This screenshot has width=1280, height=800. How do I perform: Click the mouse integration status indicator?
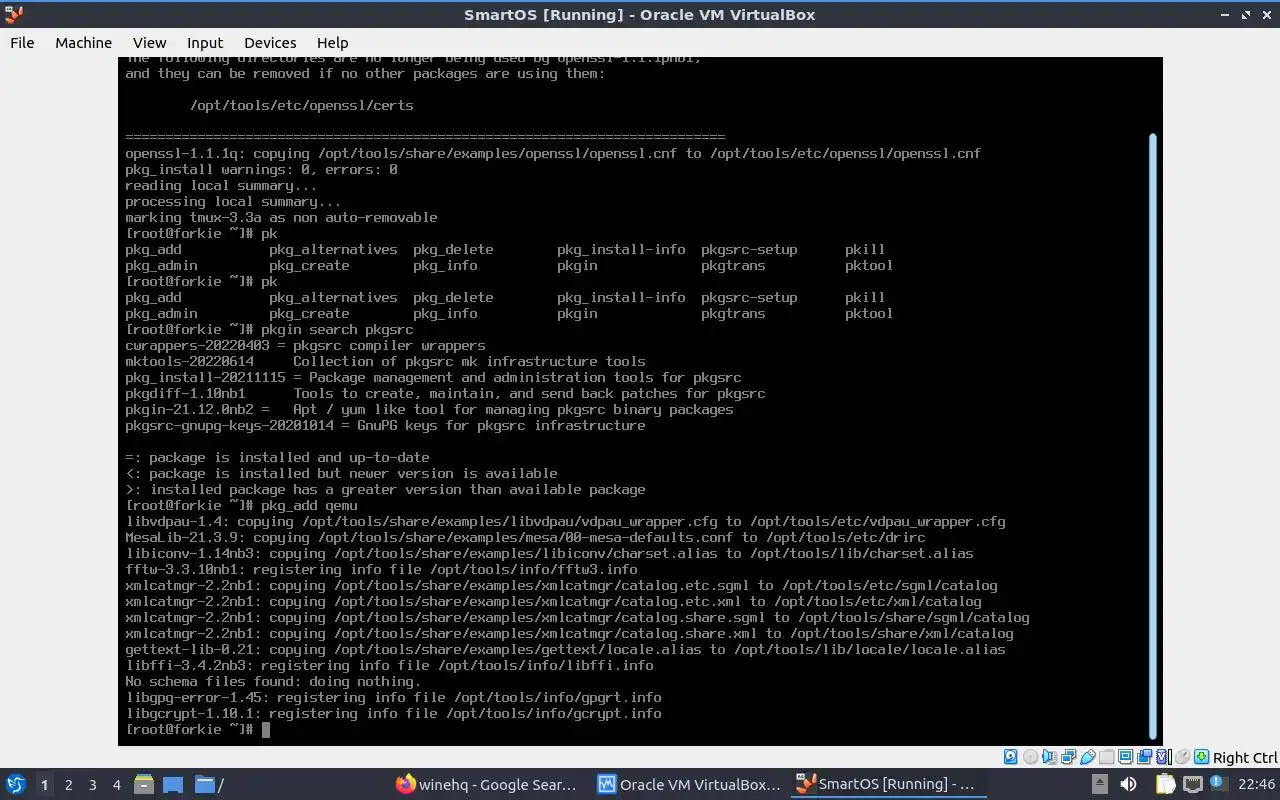coord(1182,757)
